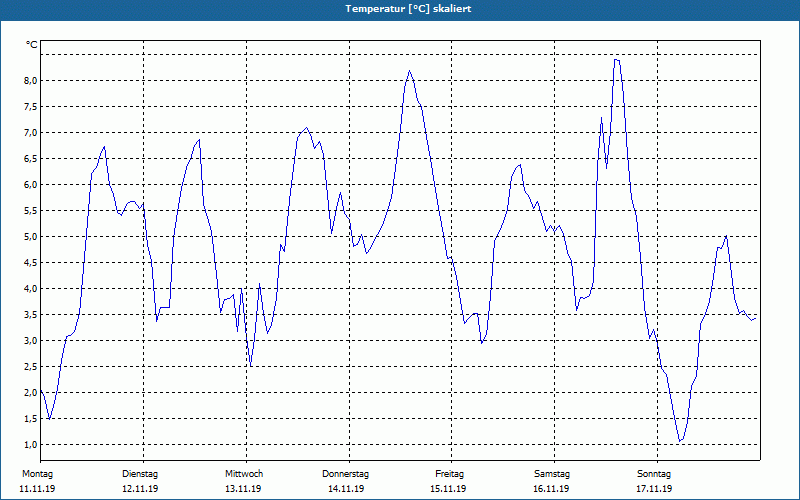Select the 2,0 y-axis value
This screenshot has height=500, width=800.
click(31, 393)
